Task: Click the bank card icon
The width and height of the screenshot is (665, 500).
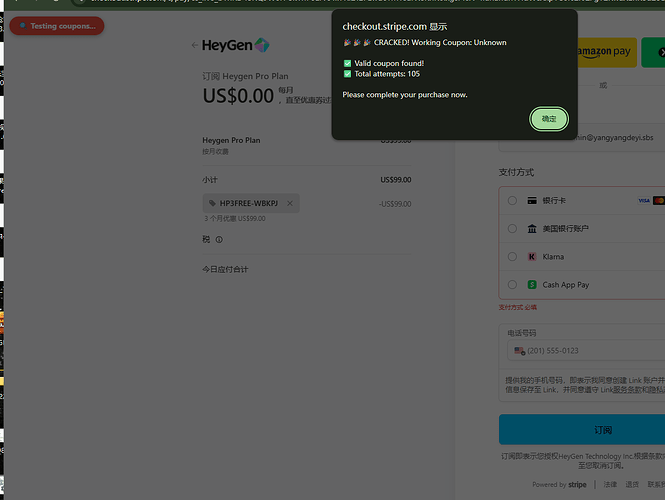Action: 532,201
